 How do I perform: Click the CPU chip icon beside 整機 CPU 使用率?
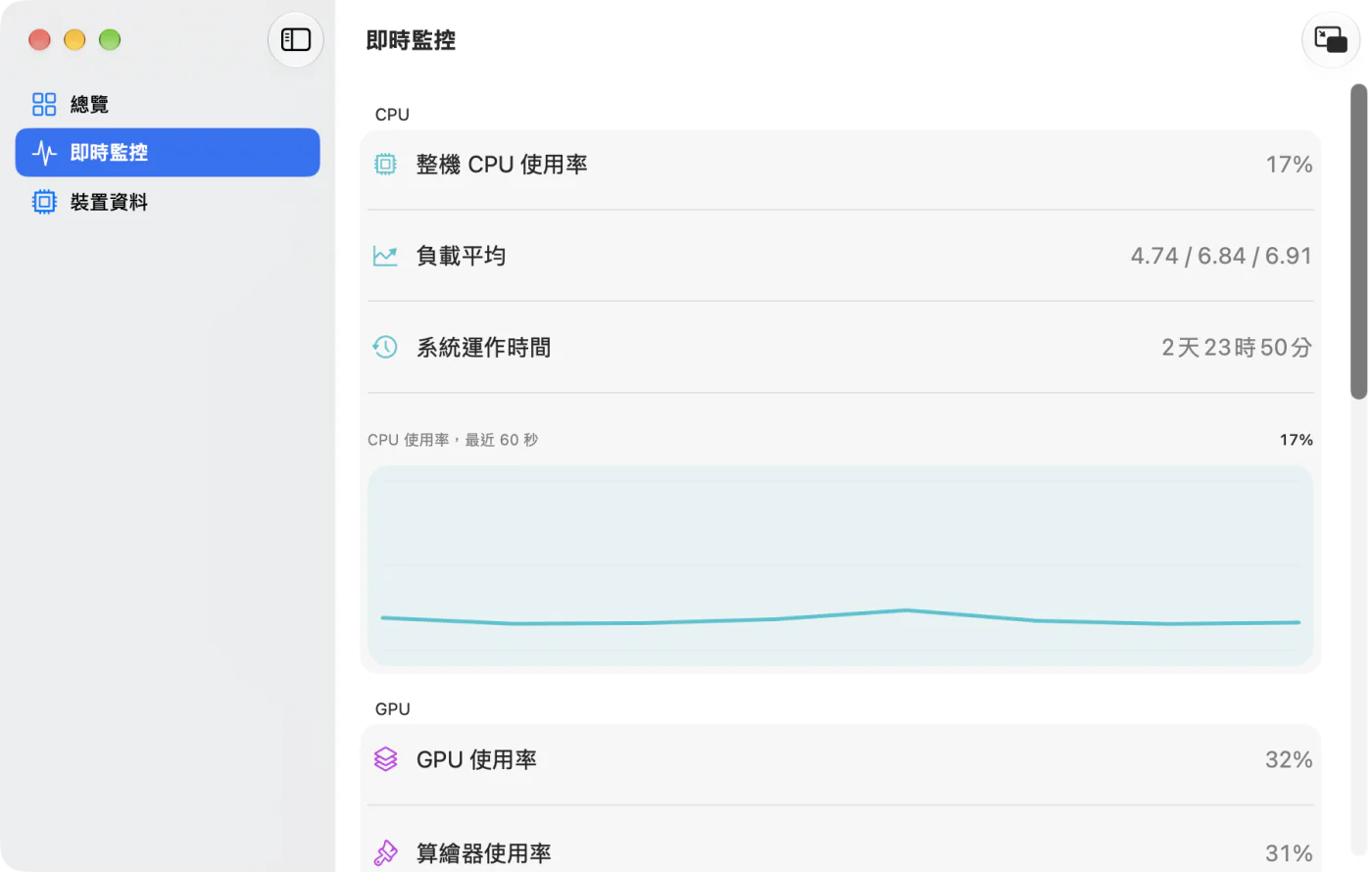point(385,165)
